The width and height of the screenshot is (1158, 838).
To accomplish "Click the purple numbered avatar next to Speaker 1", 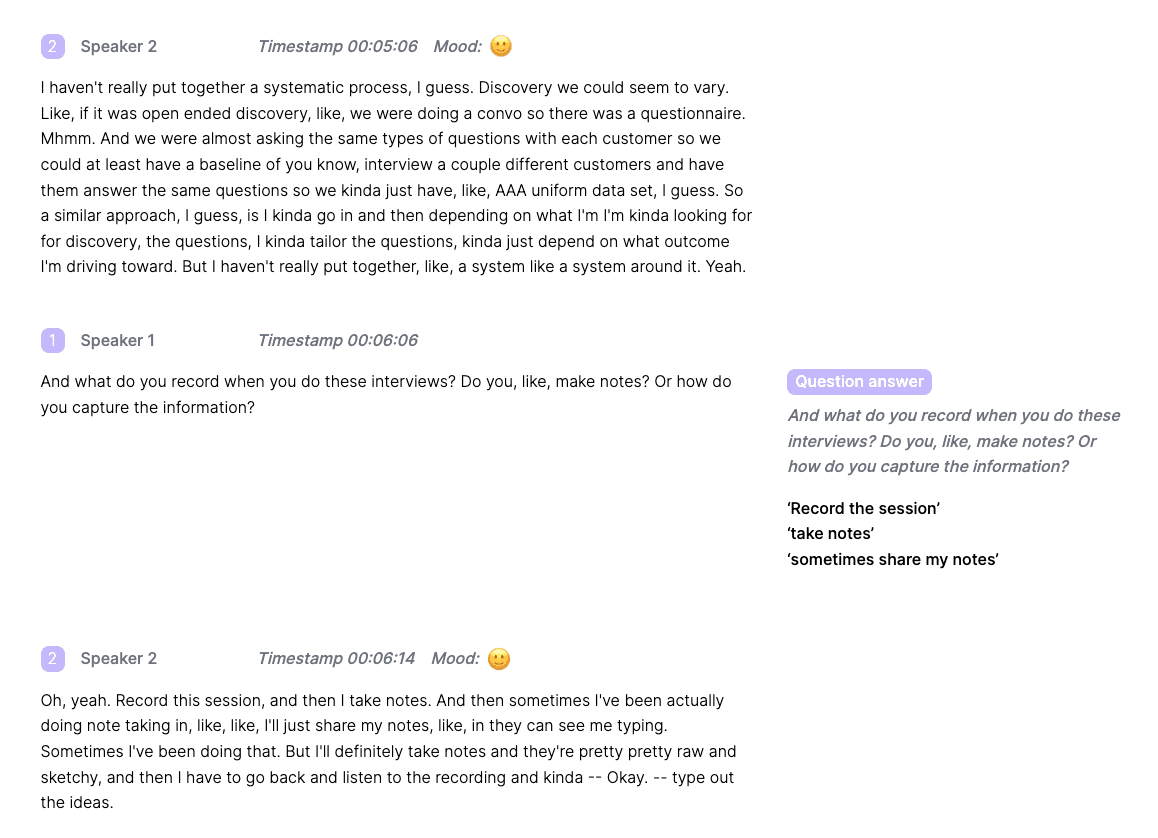I will (52, 340).
